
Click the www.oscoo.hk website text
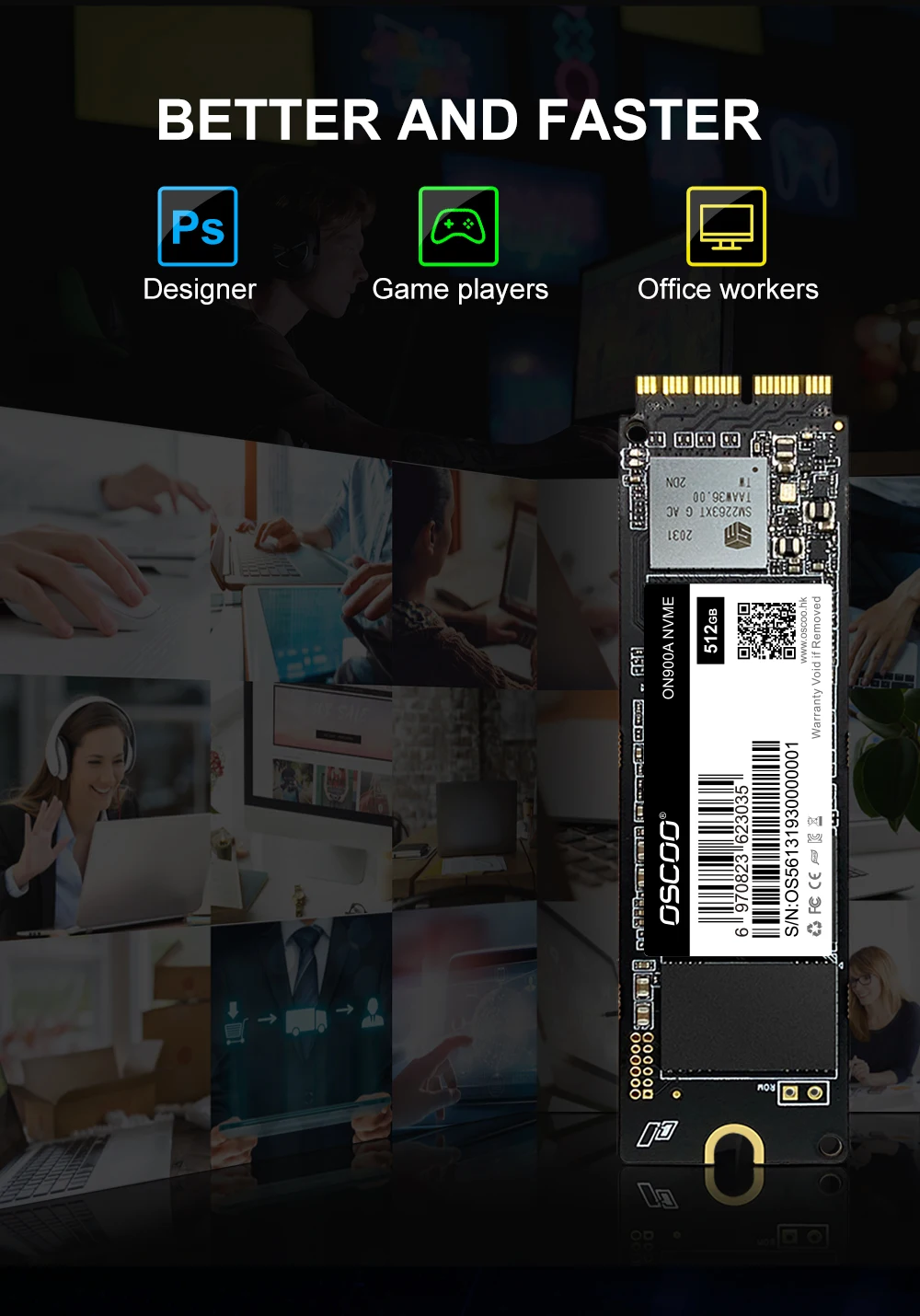pyautogui.click(x=802, y=630)
